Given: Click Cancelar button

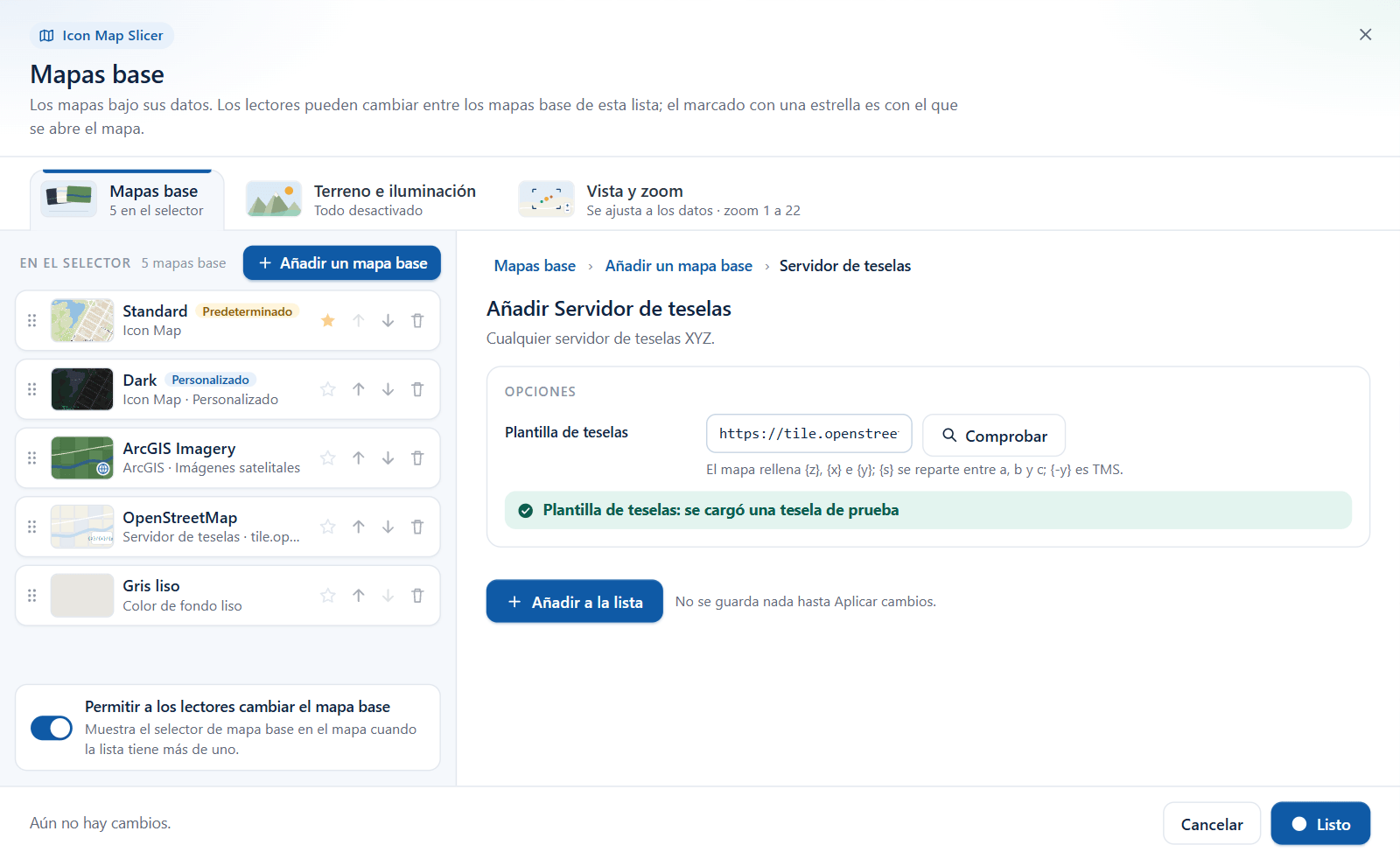Looking at the screenshot, I should click(1212, 824).
